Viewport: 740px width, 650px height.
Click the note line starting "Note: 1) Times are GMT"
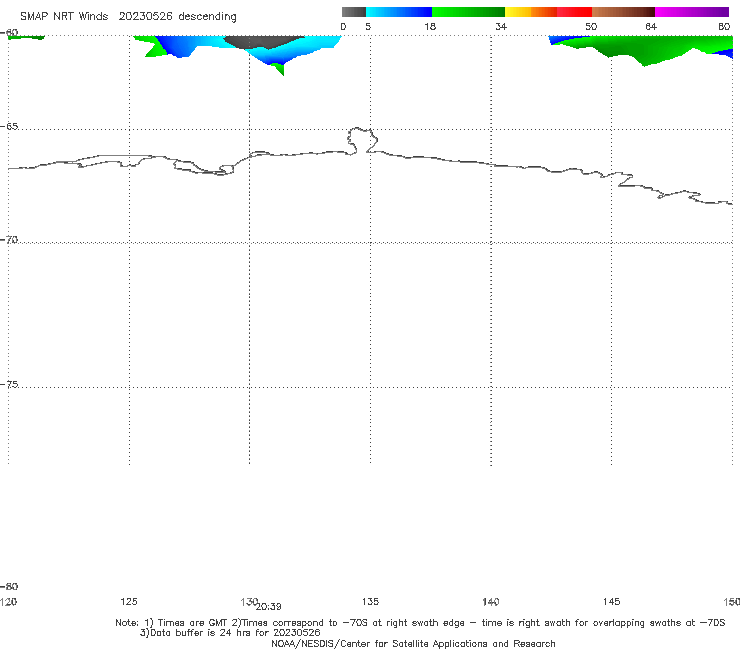coord(420,623)
